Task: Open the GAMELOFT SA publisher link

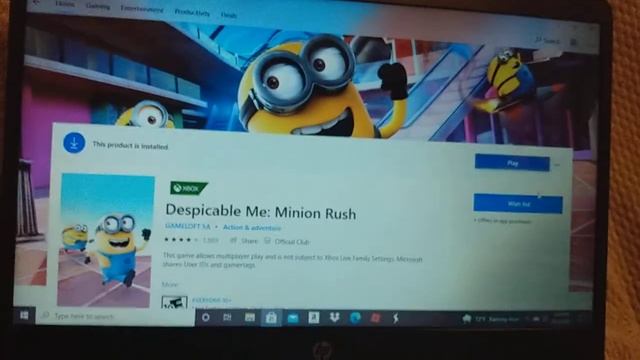Action: click(188, 226)
